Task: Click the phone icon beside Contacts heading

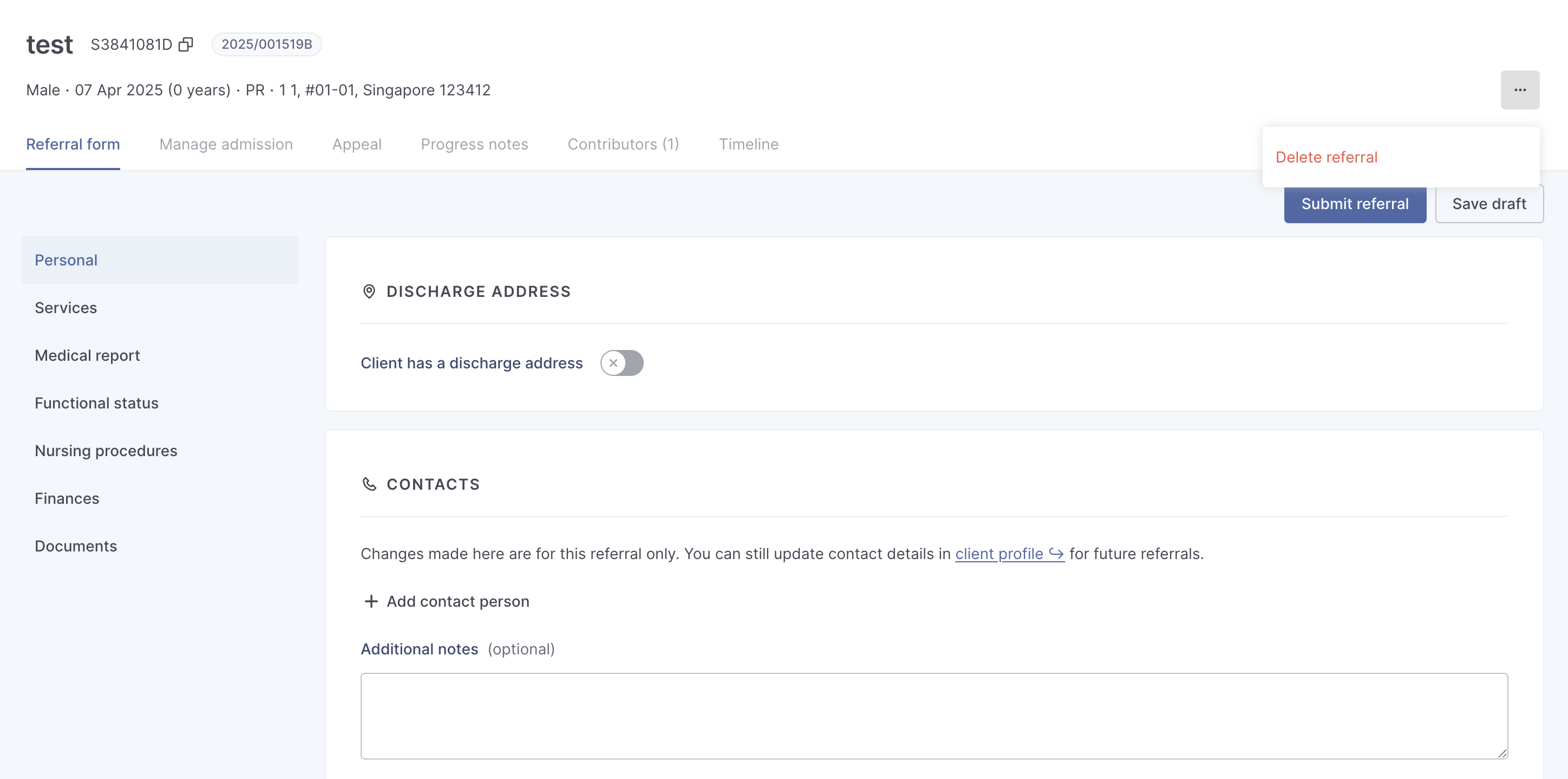Action: click(x=369, y=484)
